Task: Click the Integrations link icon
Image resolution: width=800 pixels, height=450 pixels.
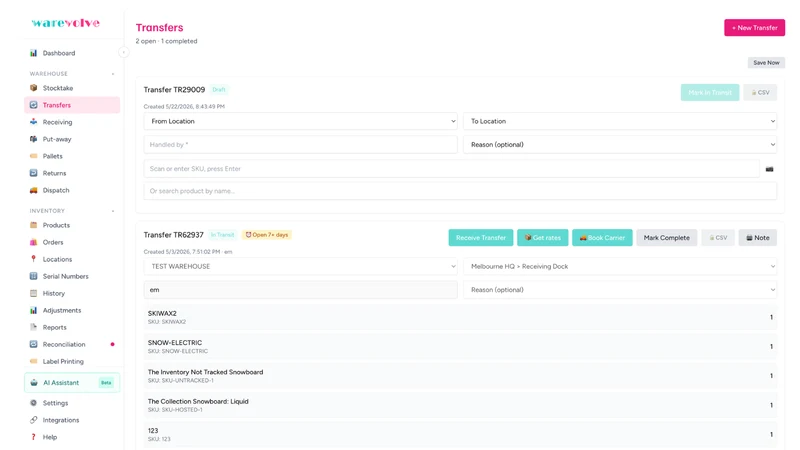Action: click(33, 420)
